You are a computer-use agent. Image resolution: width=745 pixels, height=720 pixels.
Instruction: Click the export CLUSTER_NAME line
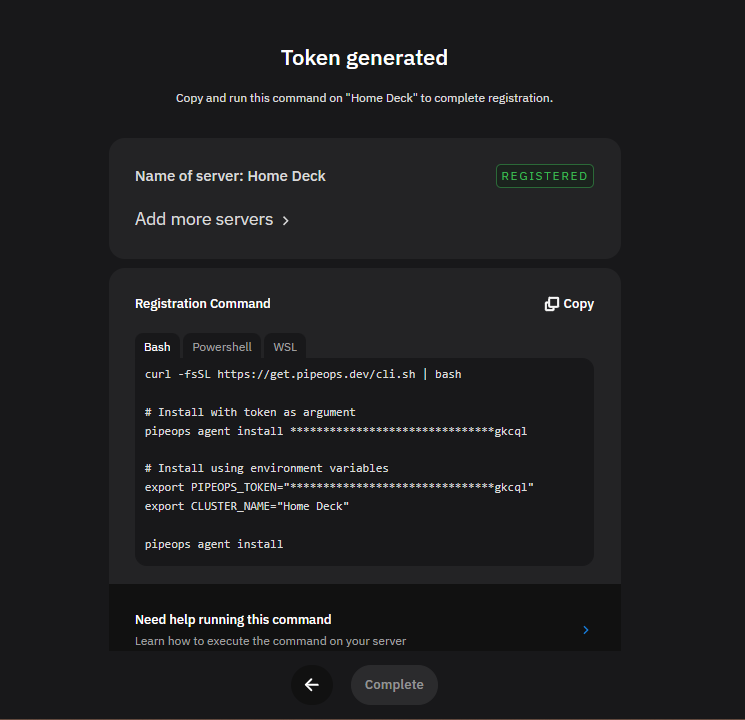[247, 506]
